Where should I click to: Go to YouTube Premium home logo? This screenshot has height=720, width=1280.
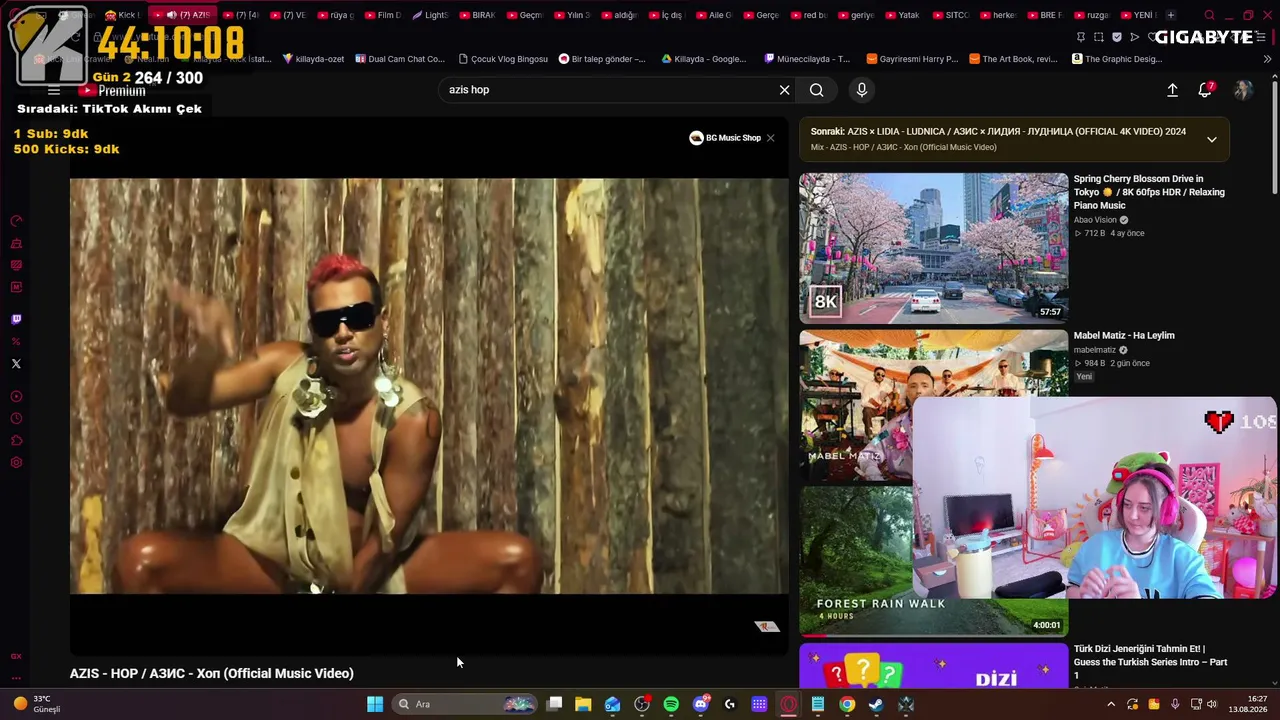pos(112,90)
